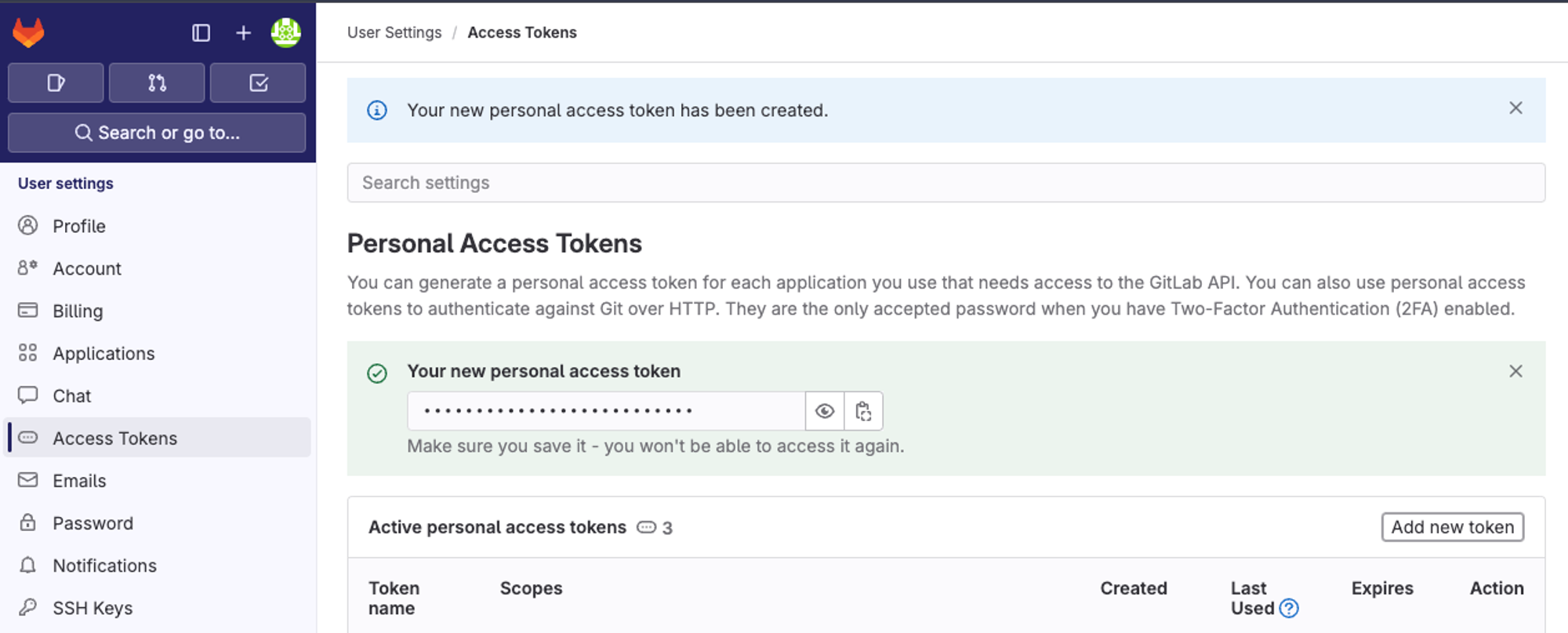The image size is (1568, 633).
Task: Click the GitLab fox logo
Action: [29, 33]
